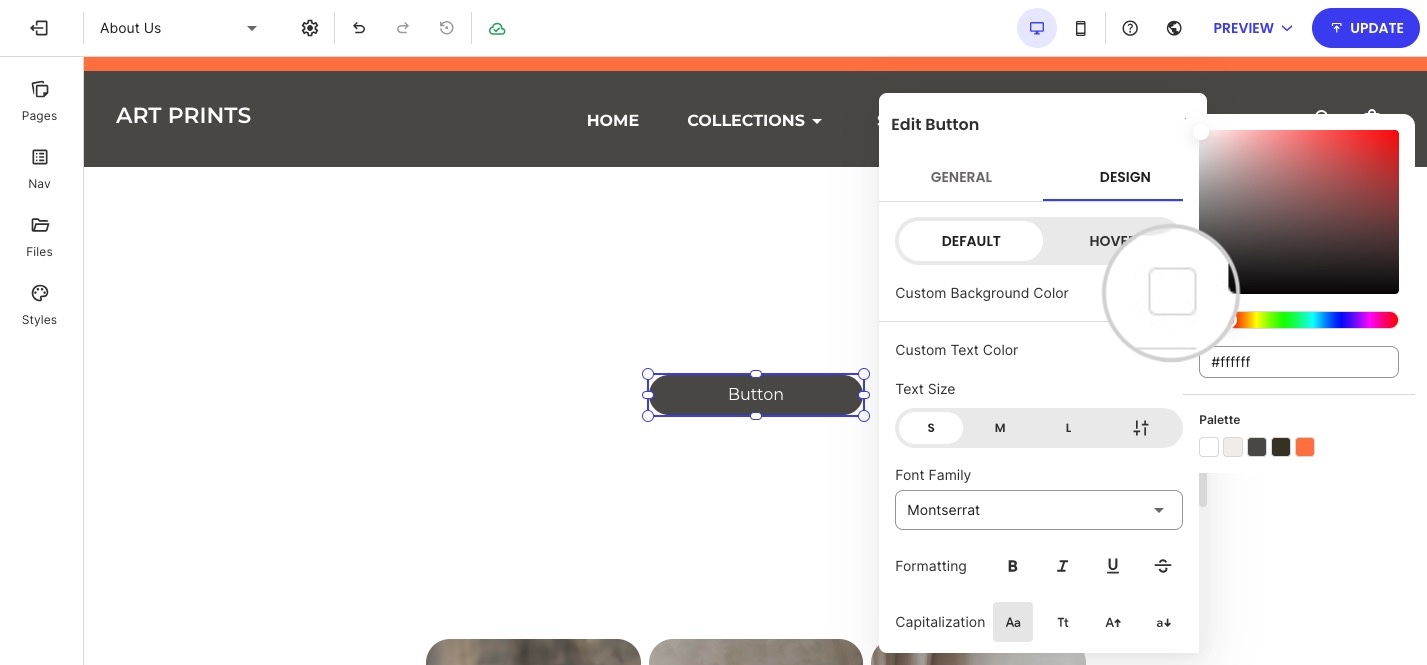This screenshot has height=665, width=1427.
Task: Switch to the HOVER state
Action: 1110,241
